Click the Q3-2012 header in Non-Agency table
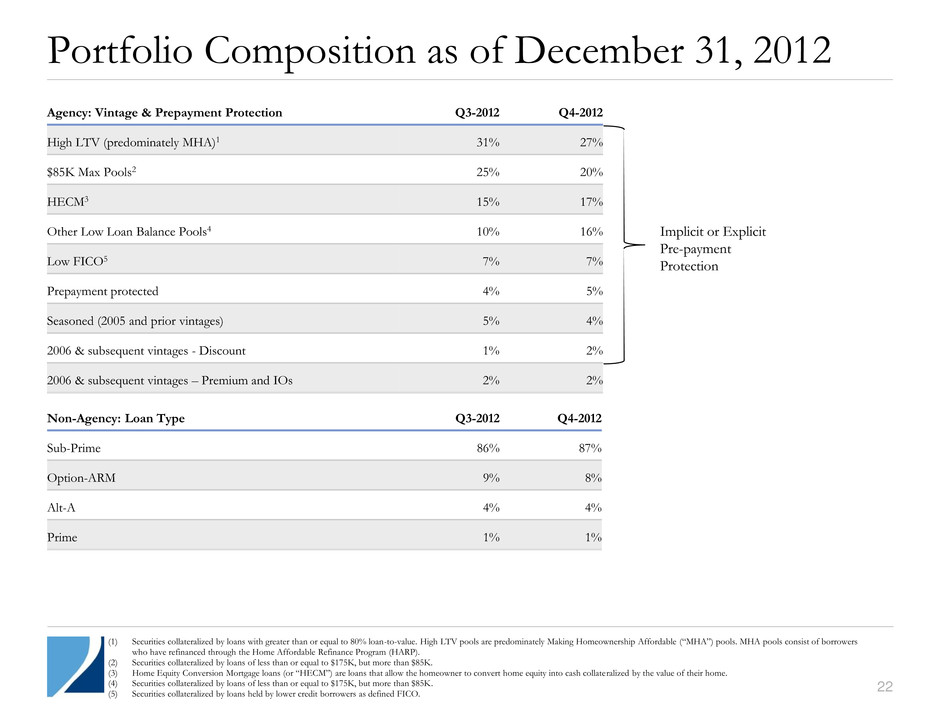Image resolution: width=940 pixels, height=705 pixels. click(x=480, y=419)
